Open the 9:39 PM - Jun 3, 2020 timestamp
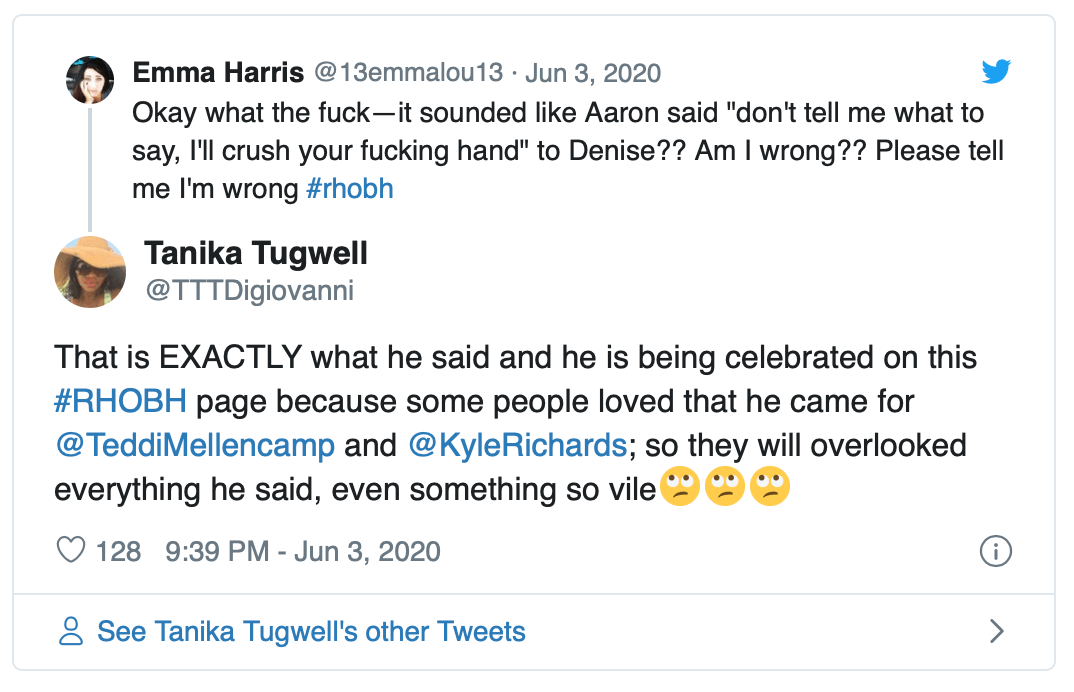 (301, 551)
